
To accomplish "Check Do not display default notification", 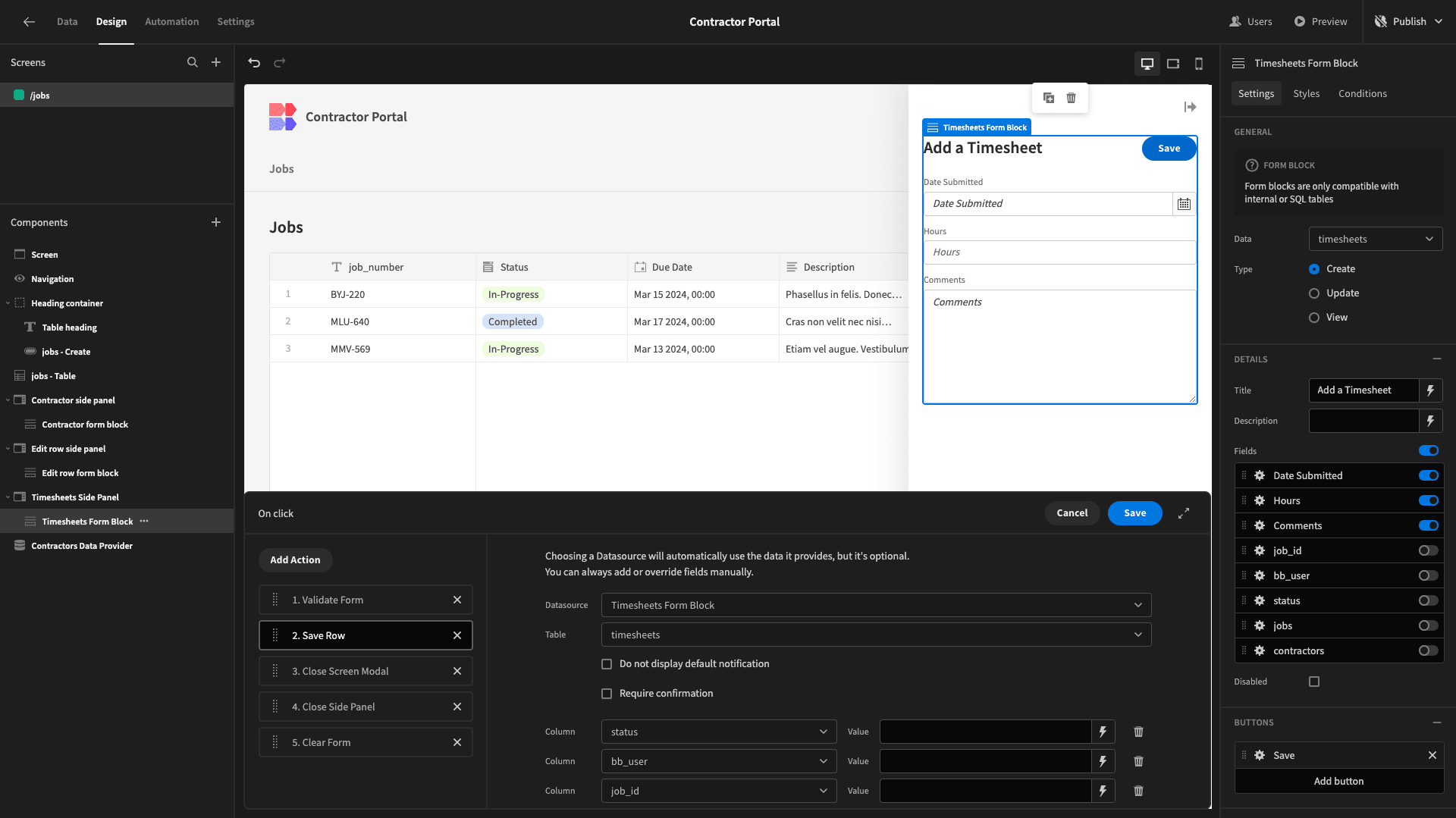I will click(607, 664).
